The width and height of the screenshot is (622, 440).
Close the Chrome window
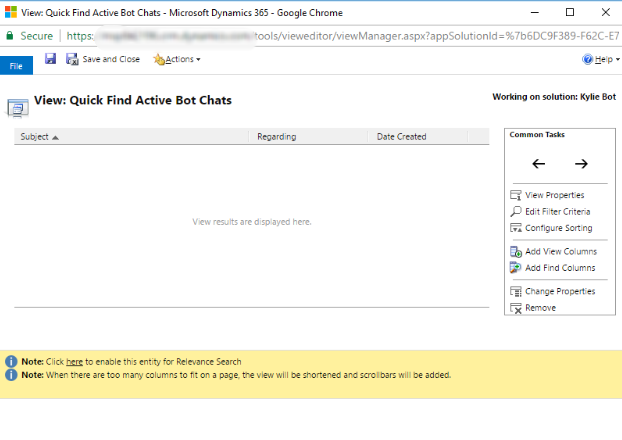605,12
